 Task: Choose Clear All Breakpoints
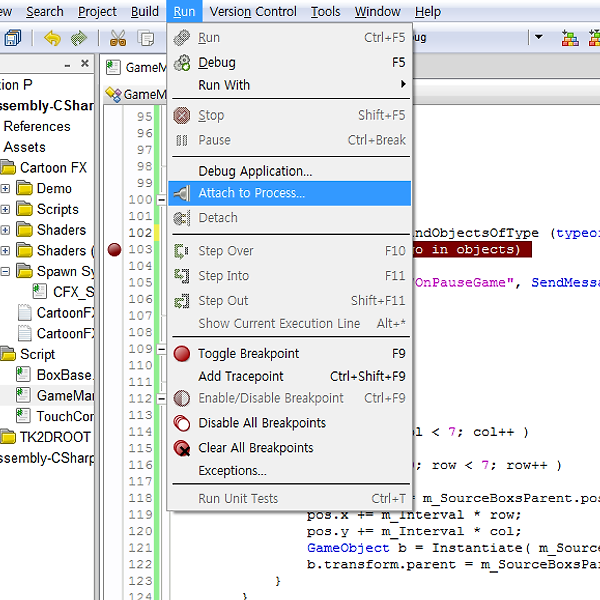pos(255,448)
